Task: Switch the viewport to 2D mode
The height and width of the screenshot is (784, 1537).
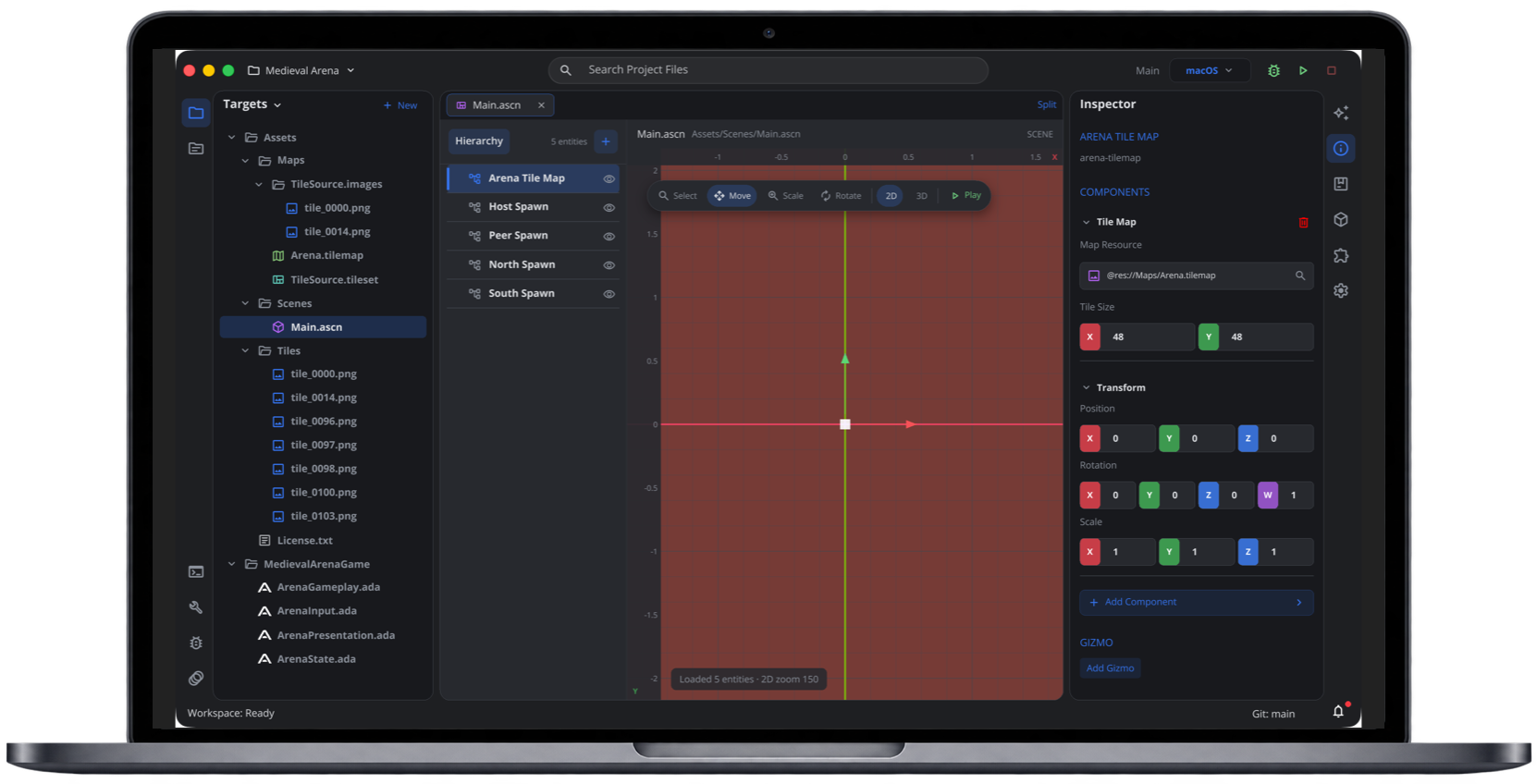Action: pos(891,196)
